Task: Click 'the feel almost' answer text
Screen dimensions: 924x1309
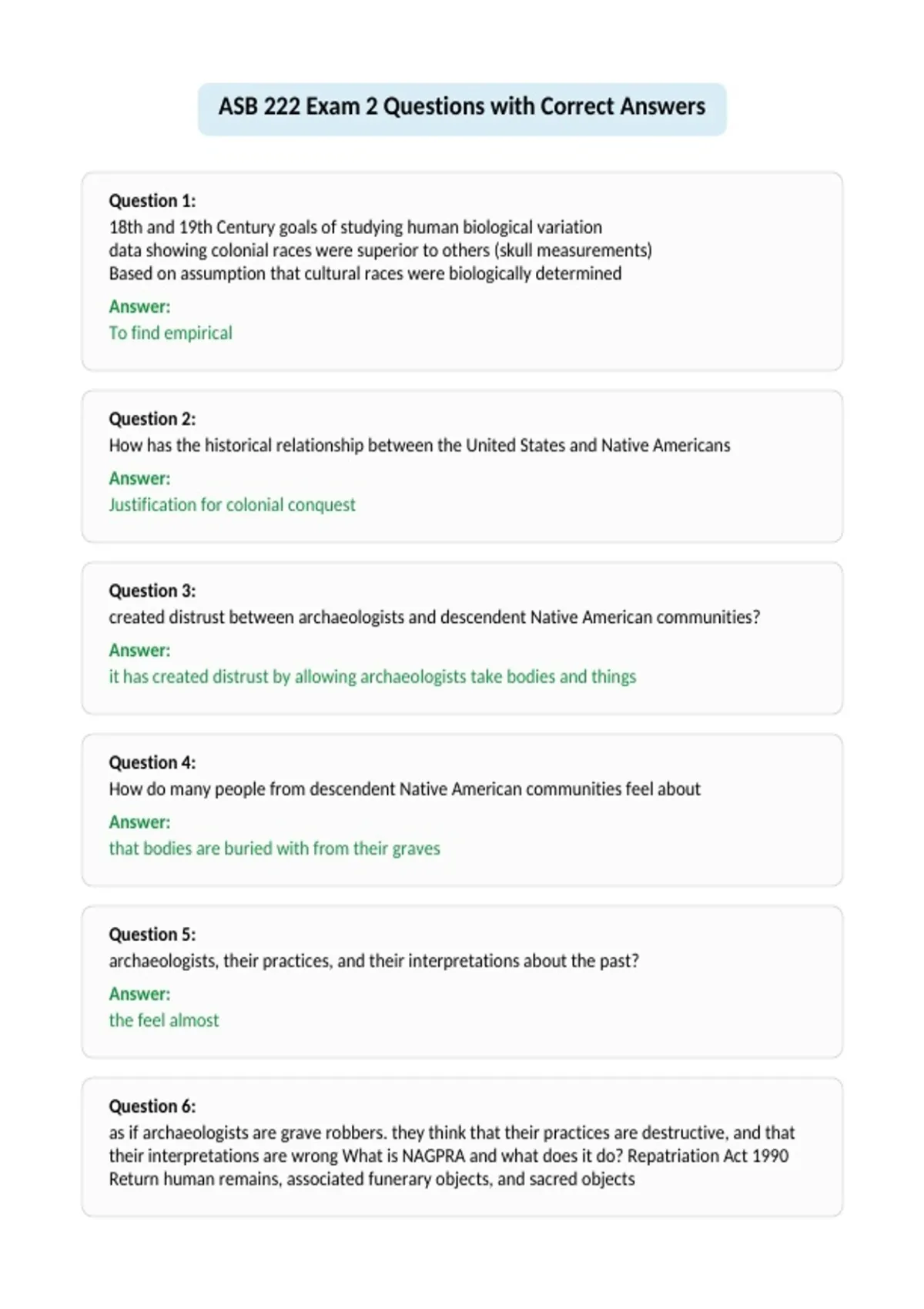Action: click(x=164, y=1019)
